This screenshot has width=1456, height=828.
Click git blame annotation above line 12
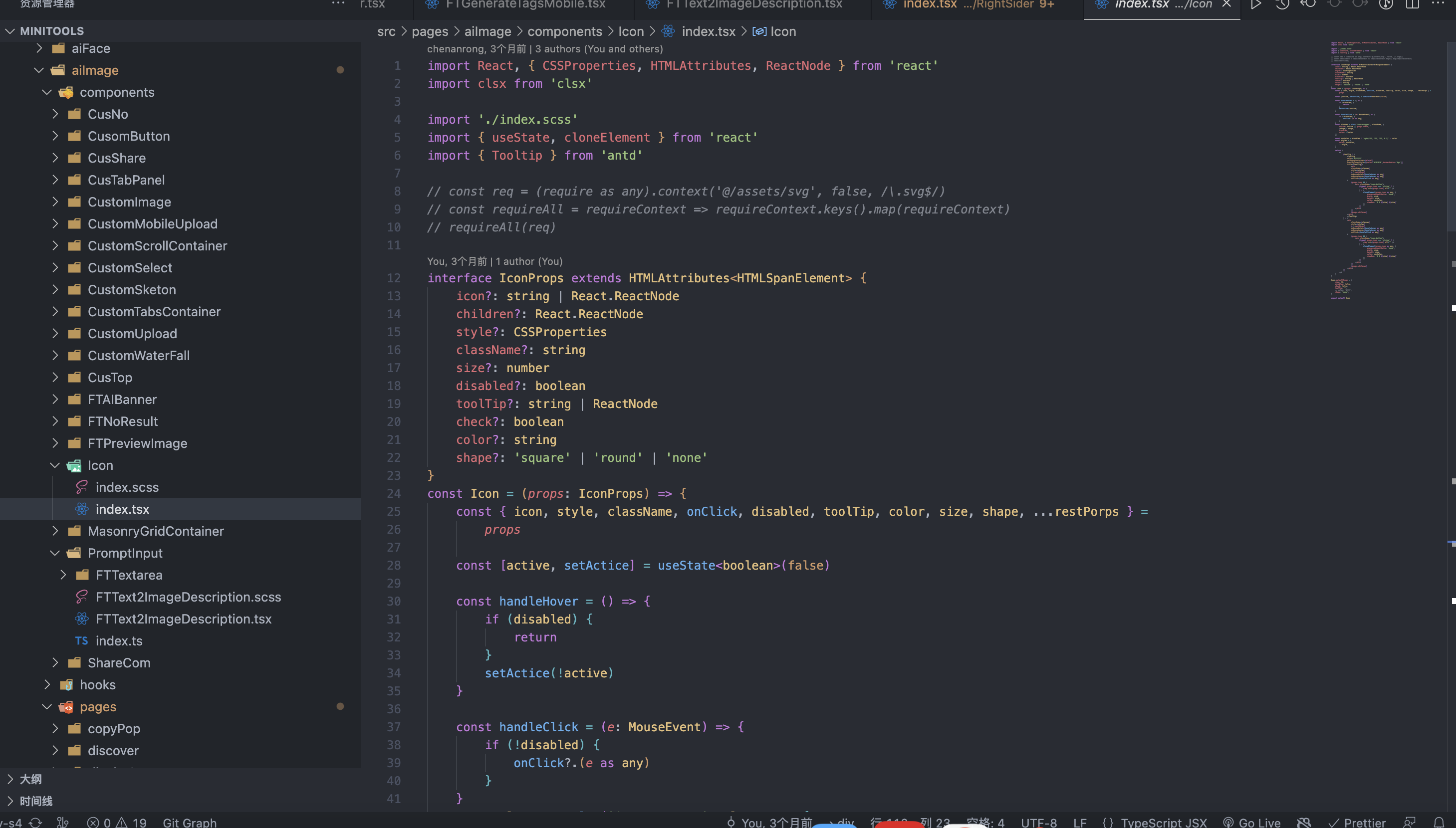pos(495,261)
